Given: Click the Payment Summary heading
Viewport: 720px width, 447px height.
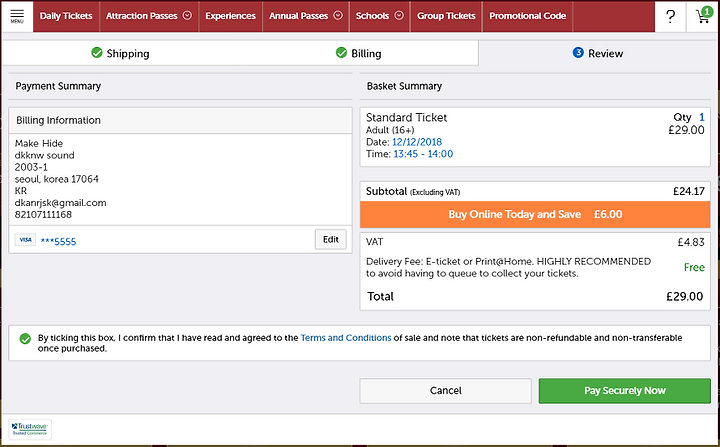Looking at the screenshot, I should [58, 86].
